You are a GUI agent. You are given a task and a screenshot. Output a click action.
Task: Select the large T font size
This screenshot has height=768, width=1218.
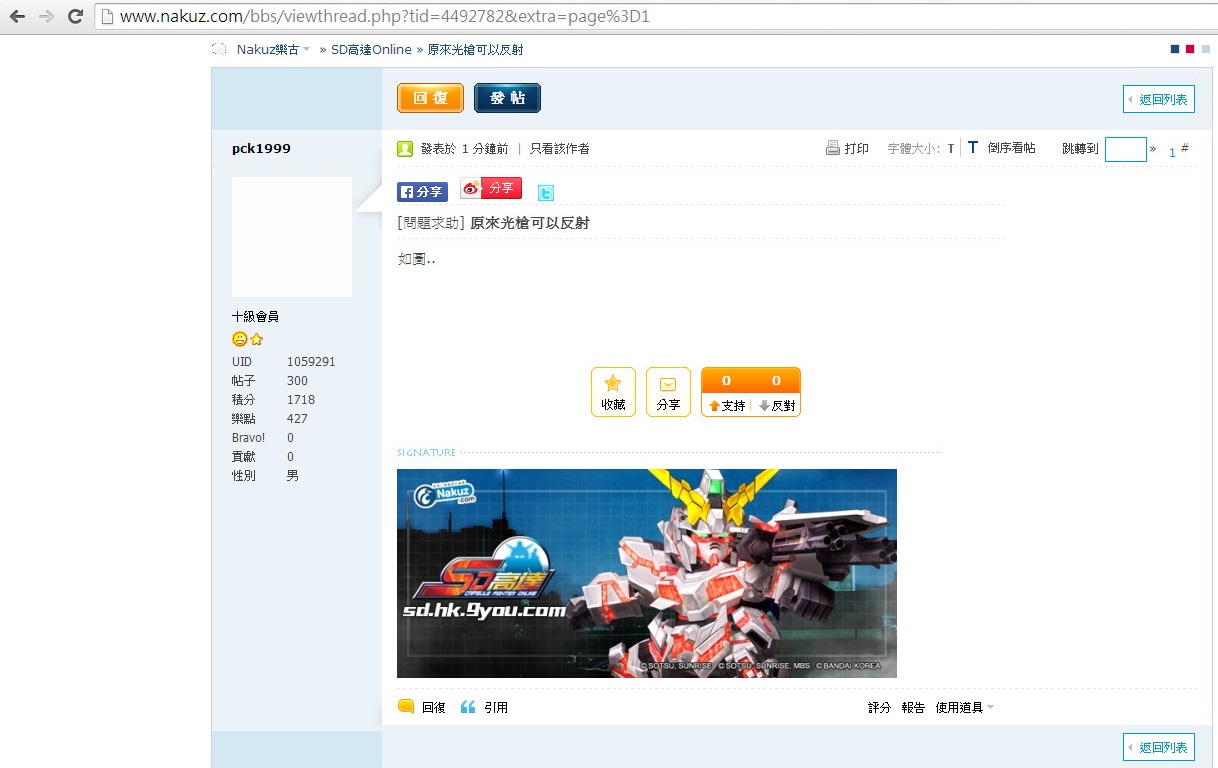point(973,148)
